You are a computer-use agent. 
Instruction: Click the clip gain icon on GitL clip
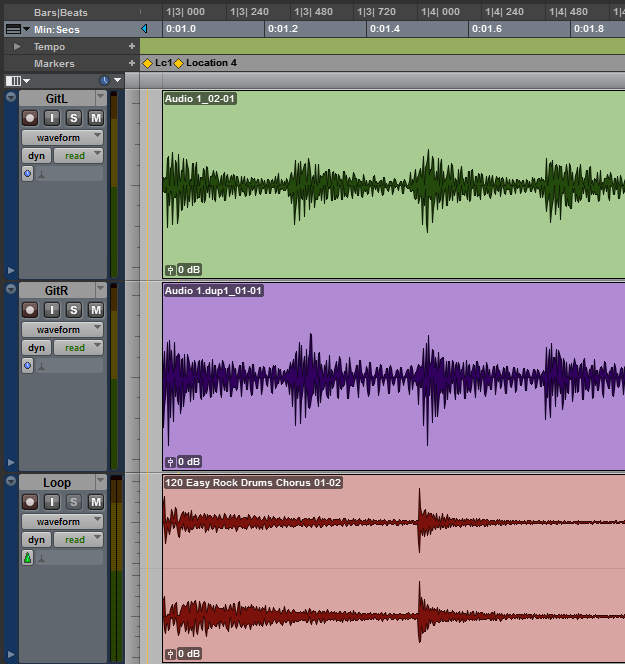[x=170, y=270]
